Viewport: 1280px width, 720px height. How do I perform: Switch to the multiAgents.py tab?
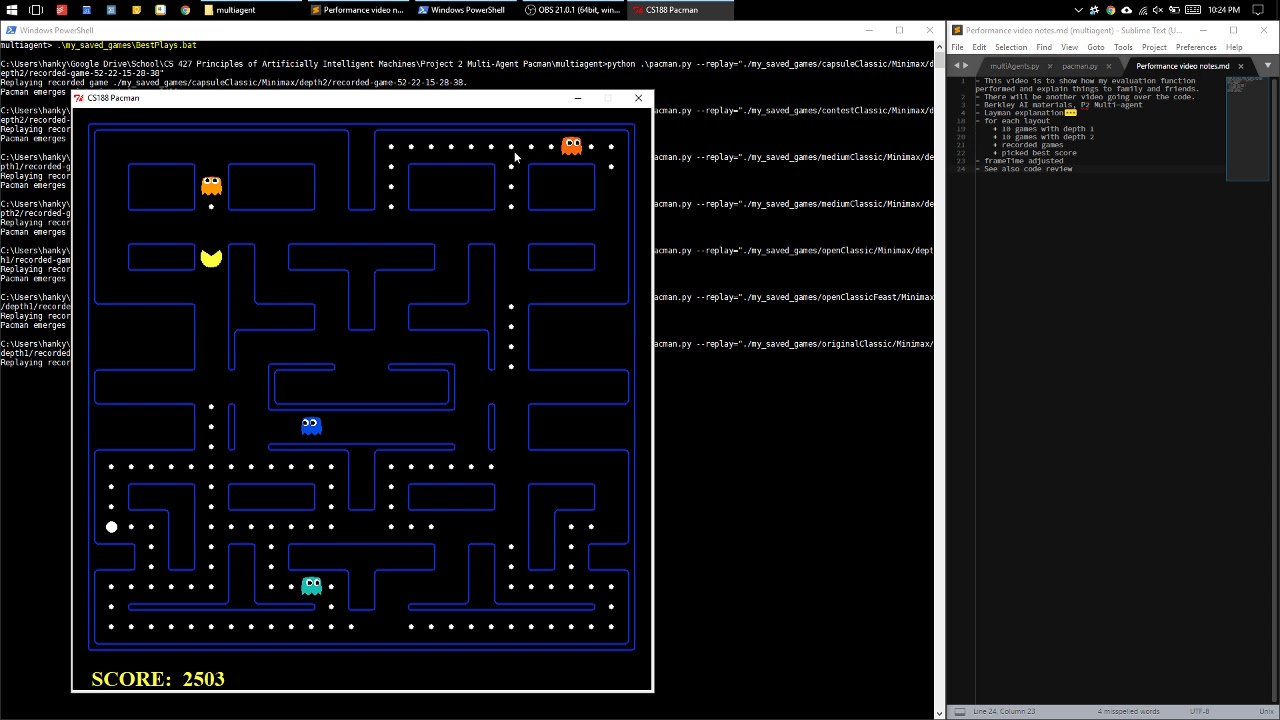click(1014, 66)
